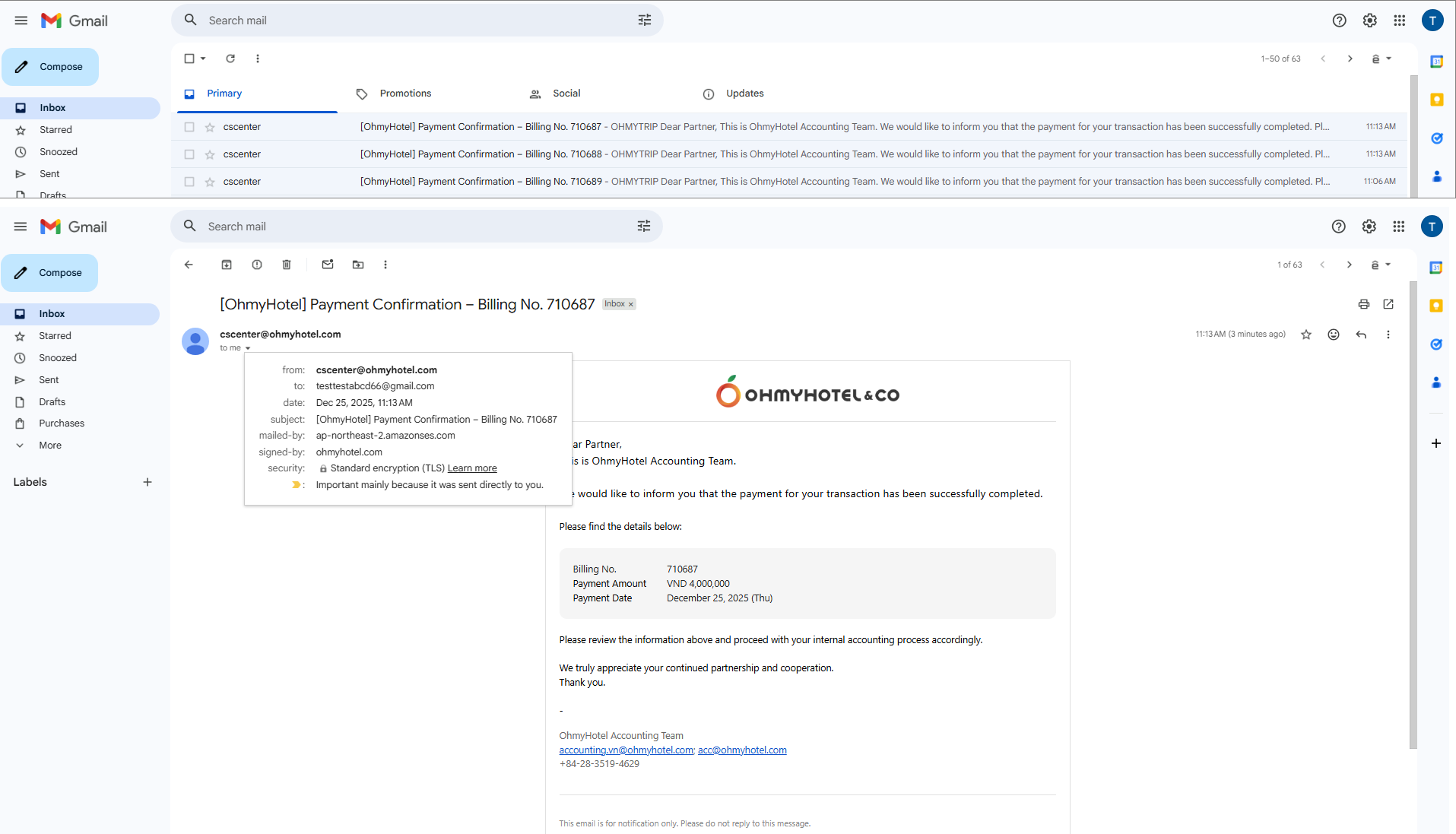Click the Report spam icon
This screenshot has height=834, width=1456.
257,265
